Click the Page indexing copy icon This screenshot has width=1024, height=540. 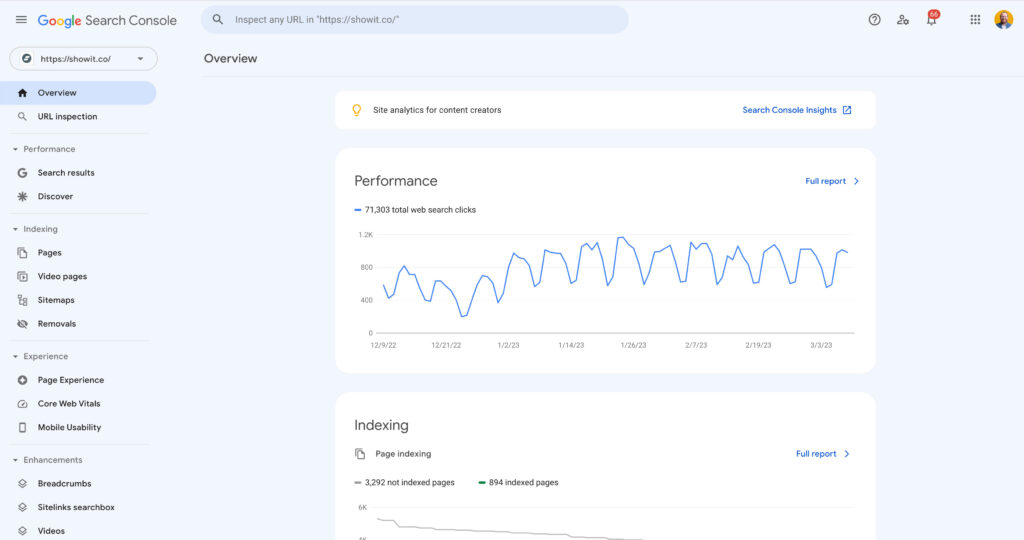point(360,454)
